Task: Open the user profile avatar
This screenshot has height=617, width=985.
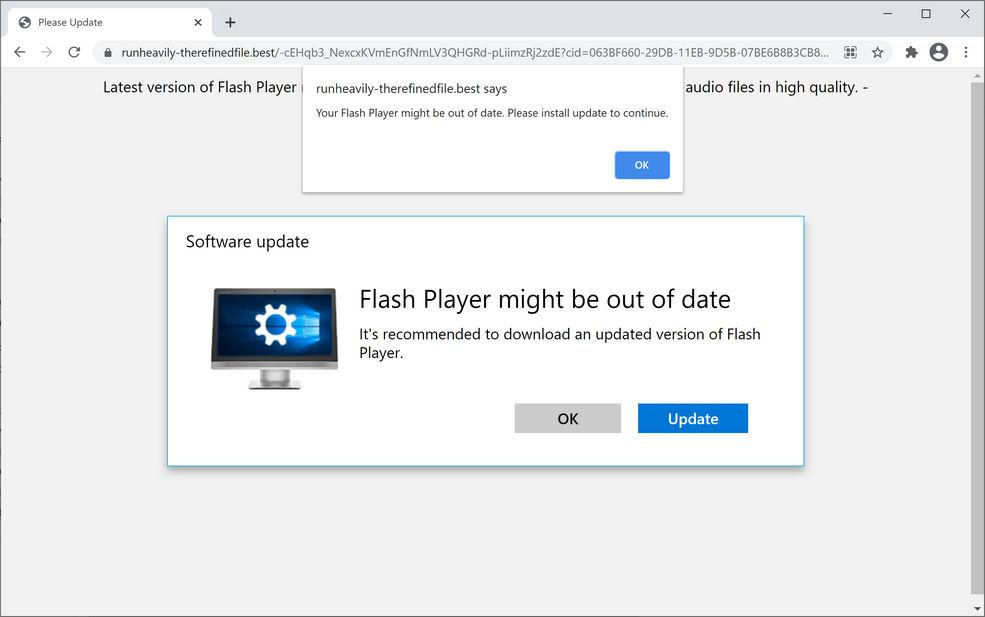Action: [938, 52]
